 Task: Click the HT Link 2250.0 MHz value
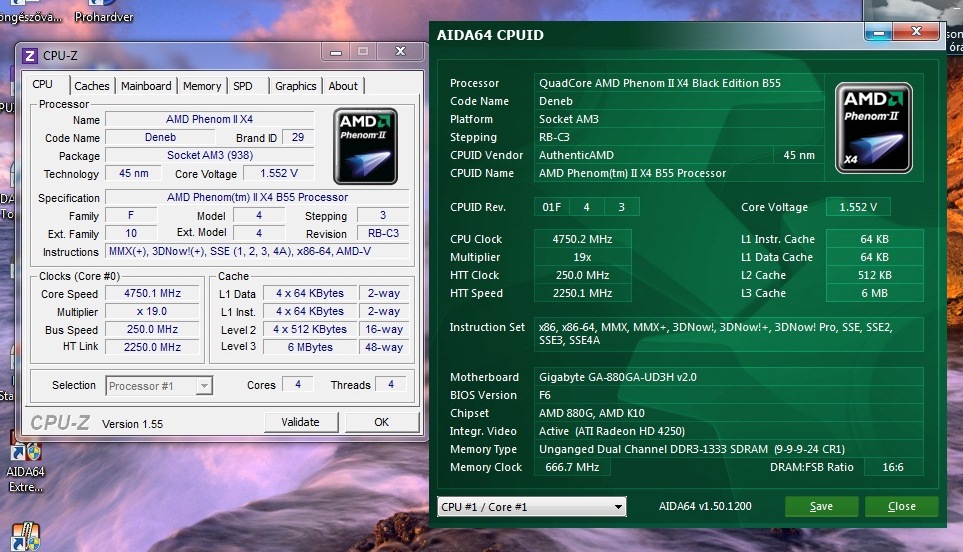[152, 347]
